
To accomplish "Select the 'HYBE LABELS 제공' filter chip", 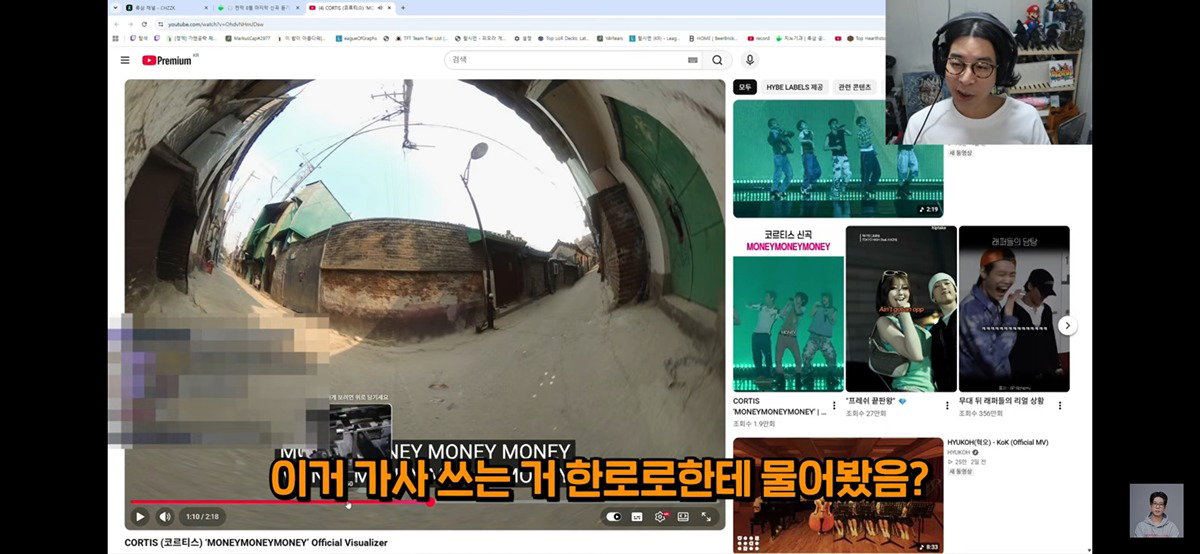I will (795, 87).
